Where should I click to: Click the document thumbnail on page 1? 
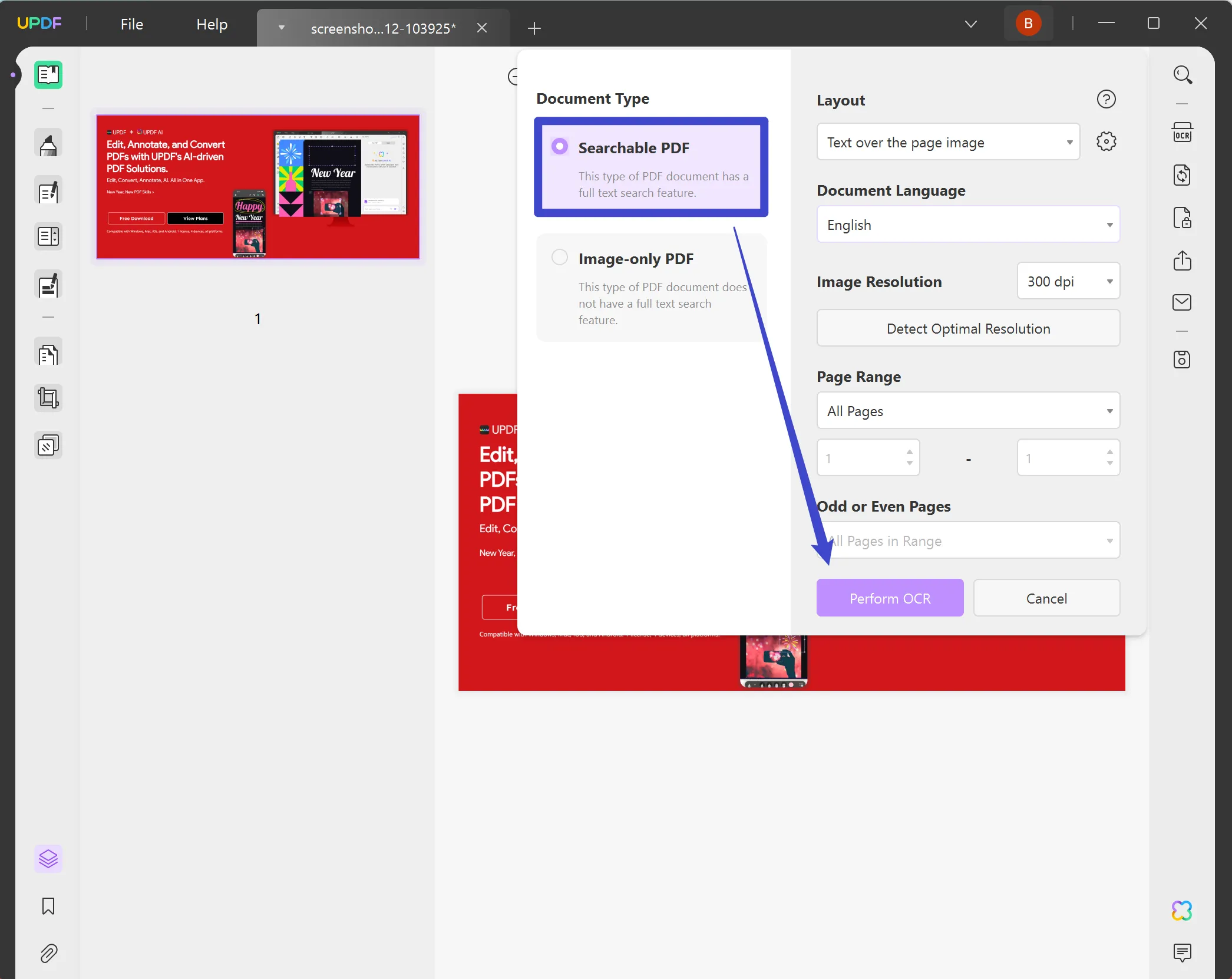pos(258,187)
